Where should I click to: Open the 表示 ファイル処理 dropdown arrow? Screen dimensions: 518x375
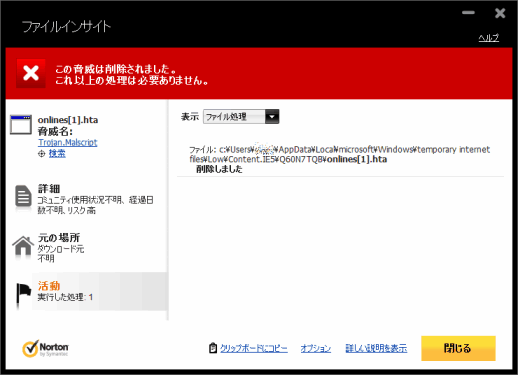[x=272, y=117]
